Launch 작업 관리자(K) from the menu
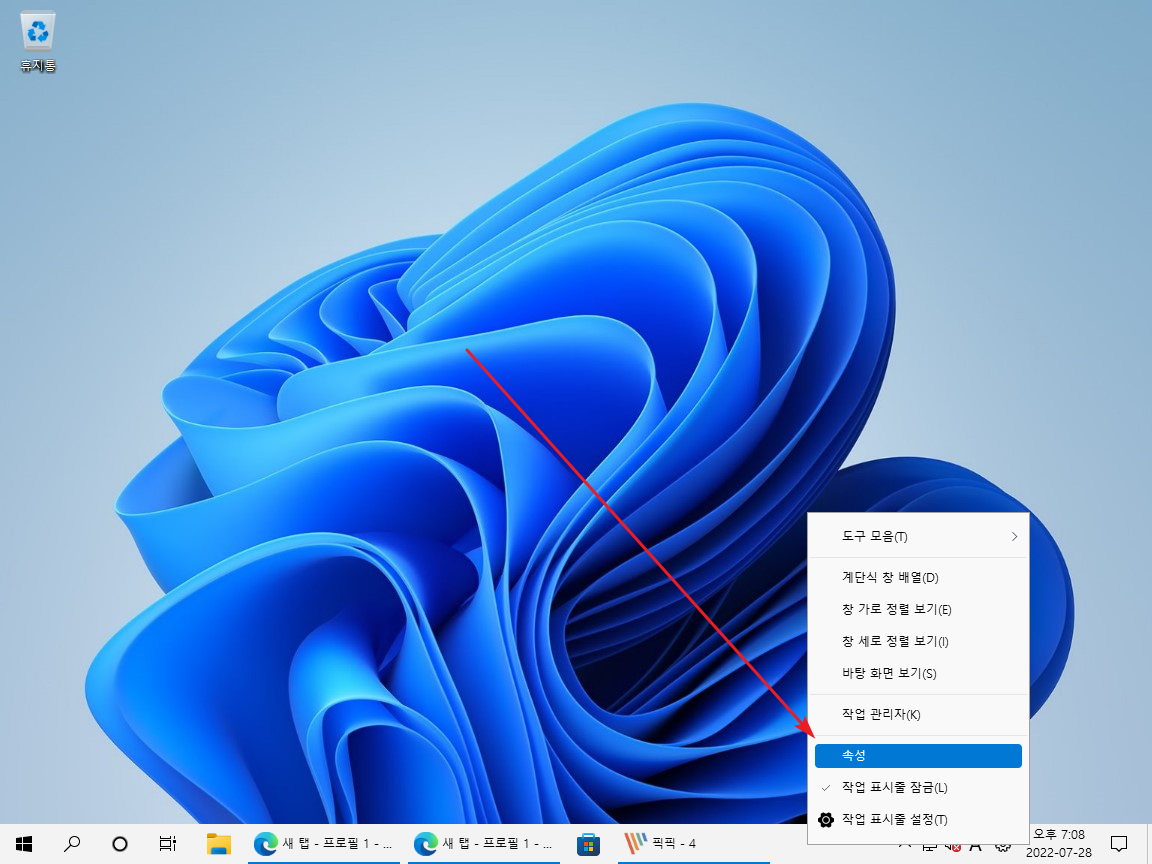This screenshot has height=864, width=1152. pos(918,715)
